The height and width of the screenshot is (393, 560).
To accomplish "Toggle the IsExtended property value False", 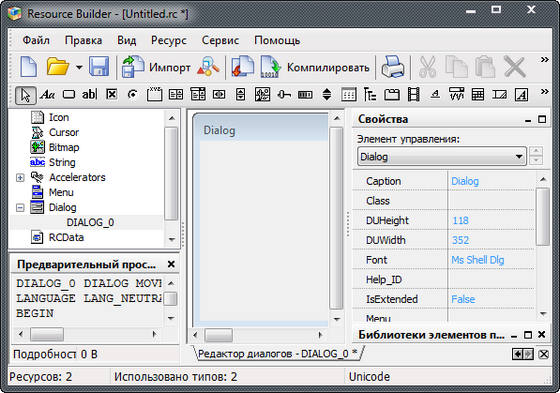I will tap(463, 299).
